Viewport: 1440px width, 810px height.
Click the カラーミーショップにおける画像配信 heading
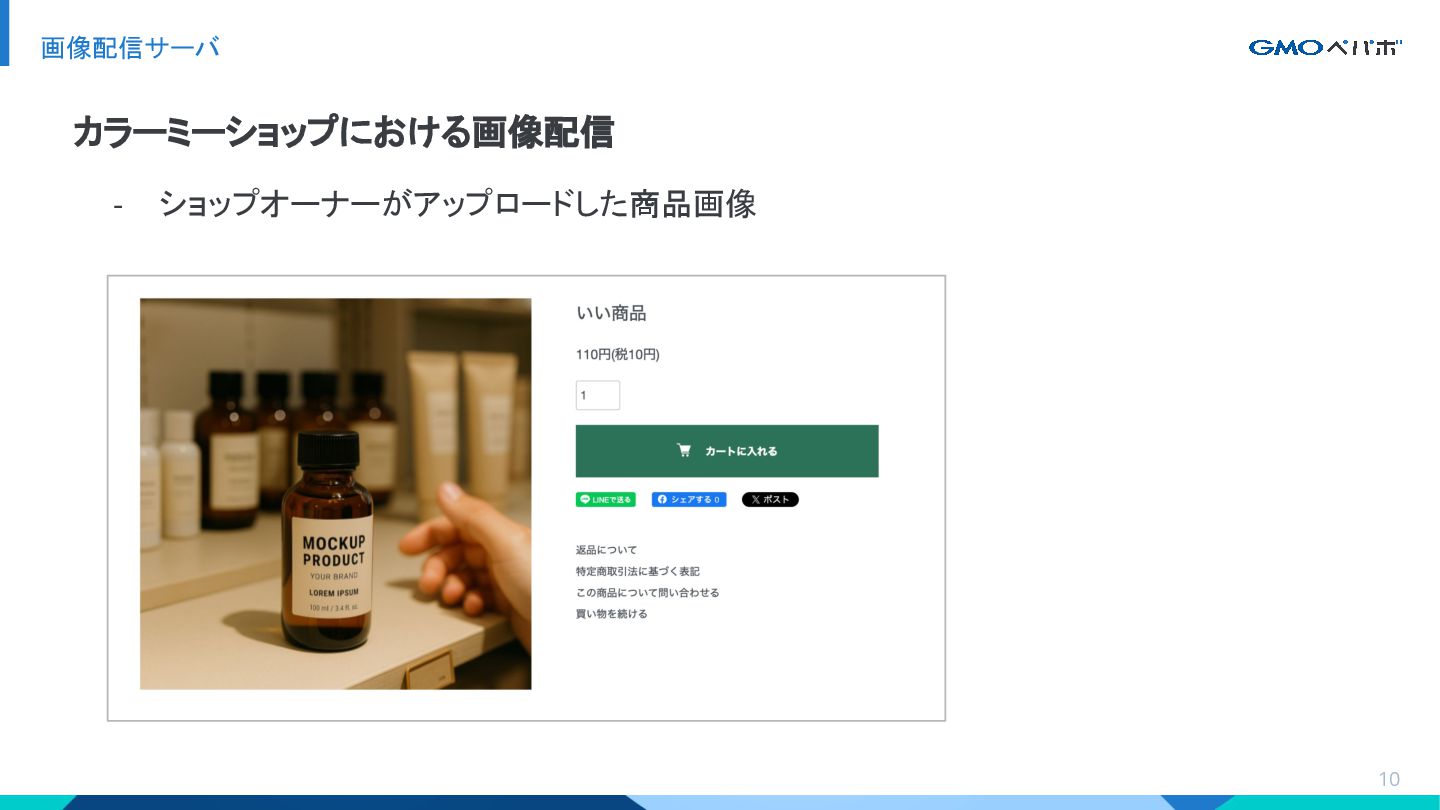click(343, 132)
